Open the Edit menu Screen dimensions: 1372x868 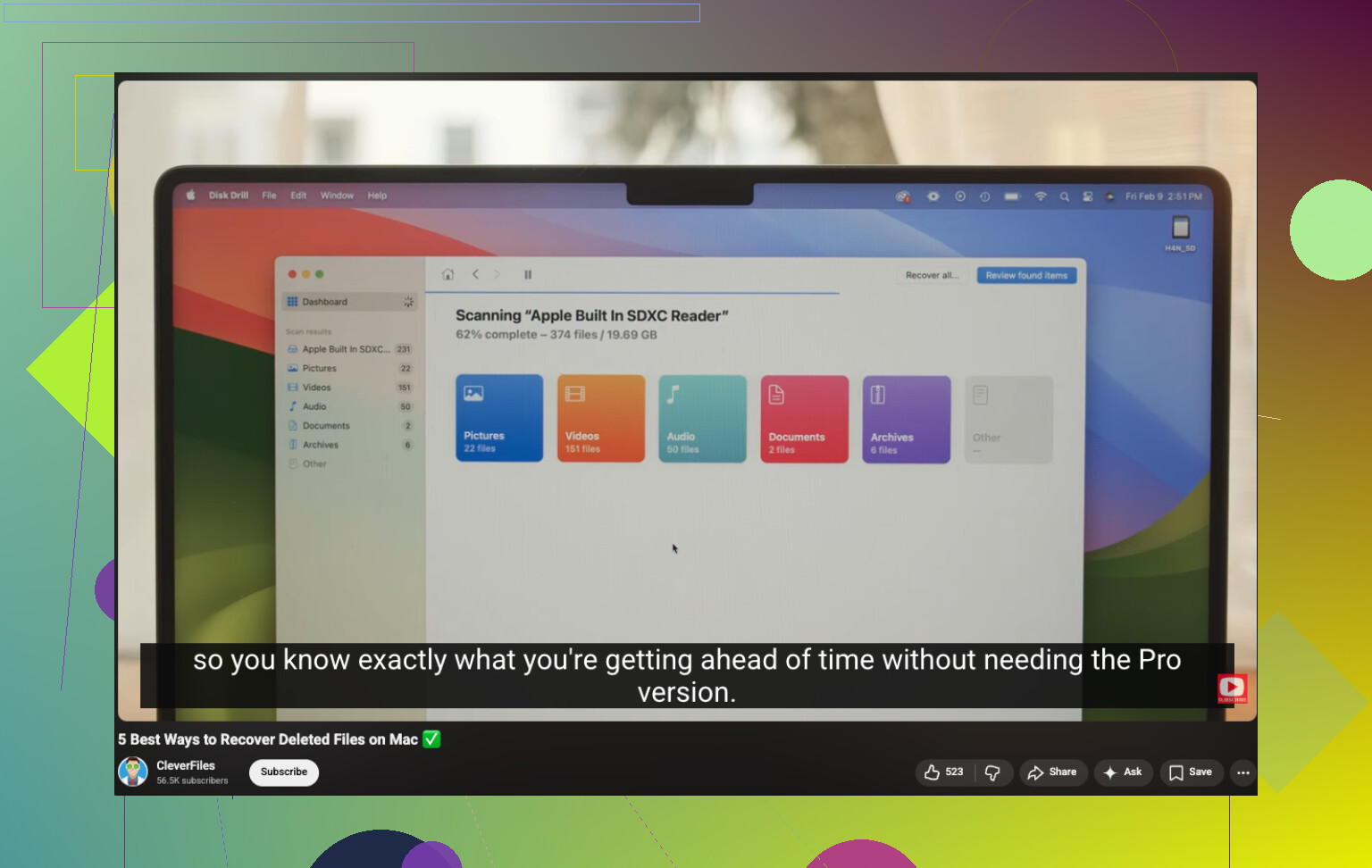[x=298, y=196]
